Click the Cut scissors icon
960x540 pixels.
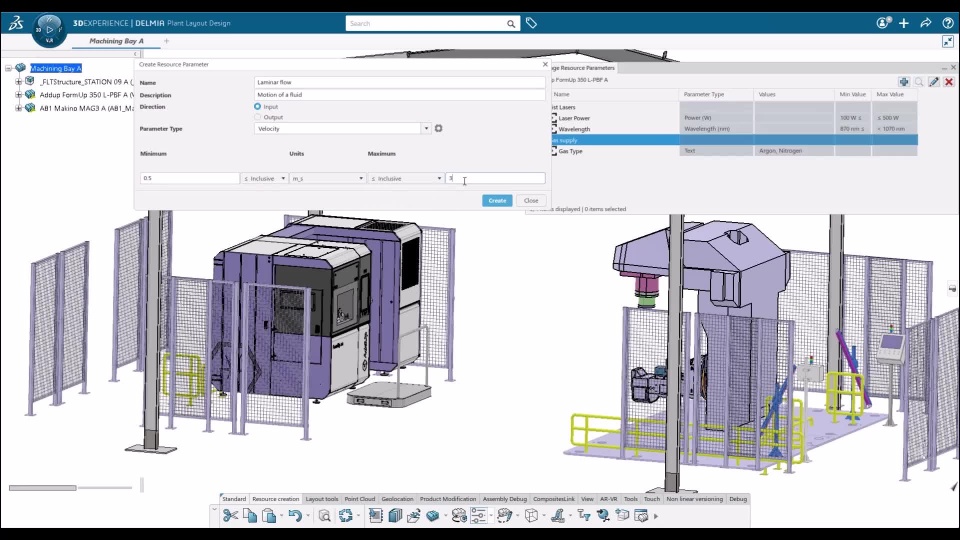coord(230,516)
